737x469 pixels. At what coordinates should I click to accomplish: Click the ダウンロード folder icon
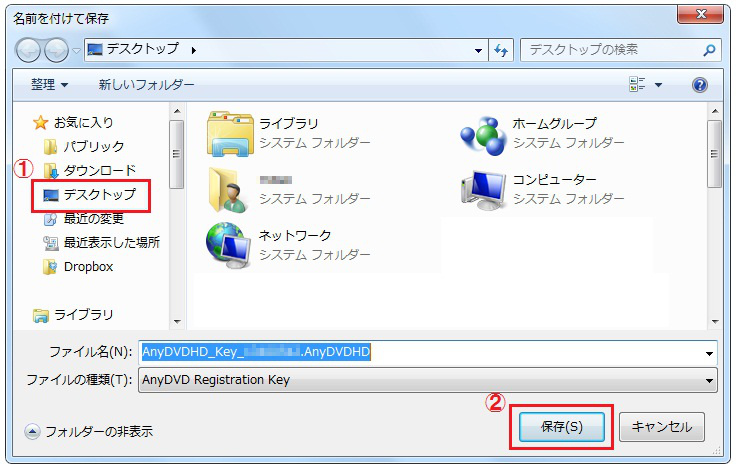(x=51, y=171)
